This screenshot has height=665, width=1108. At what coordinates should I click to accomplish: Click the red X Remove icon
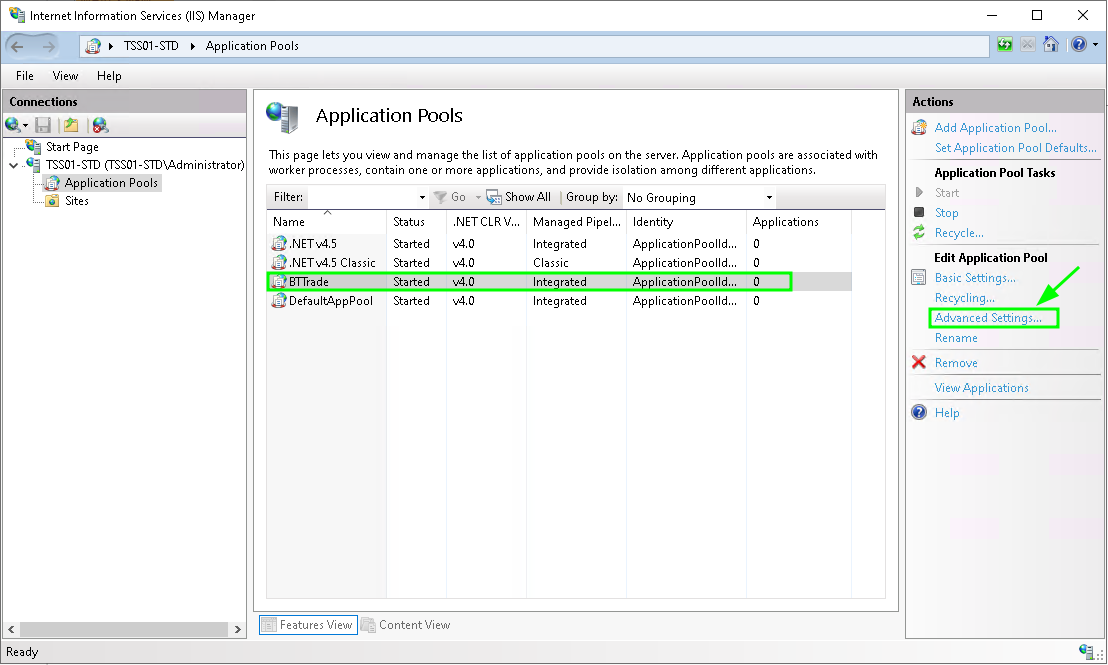click(x=919, y=363)
